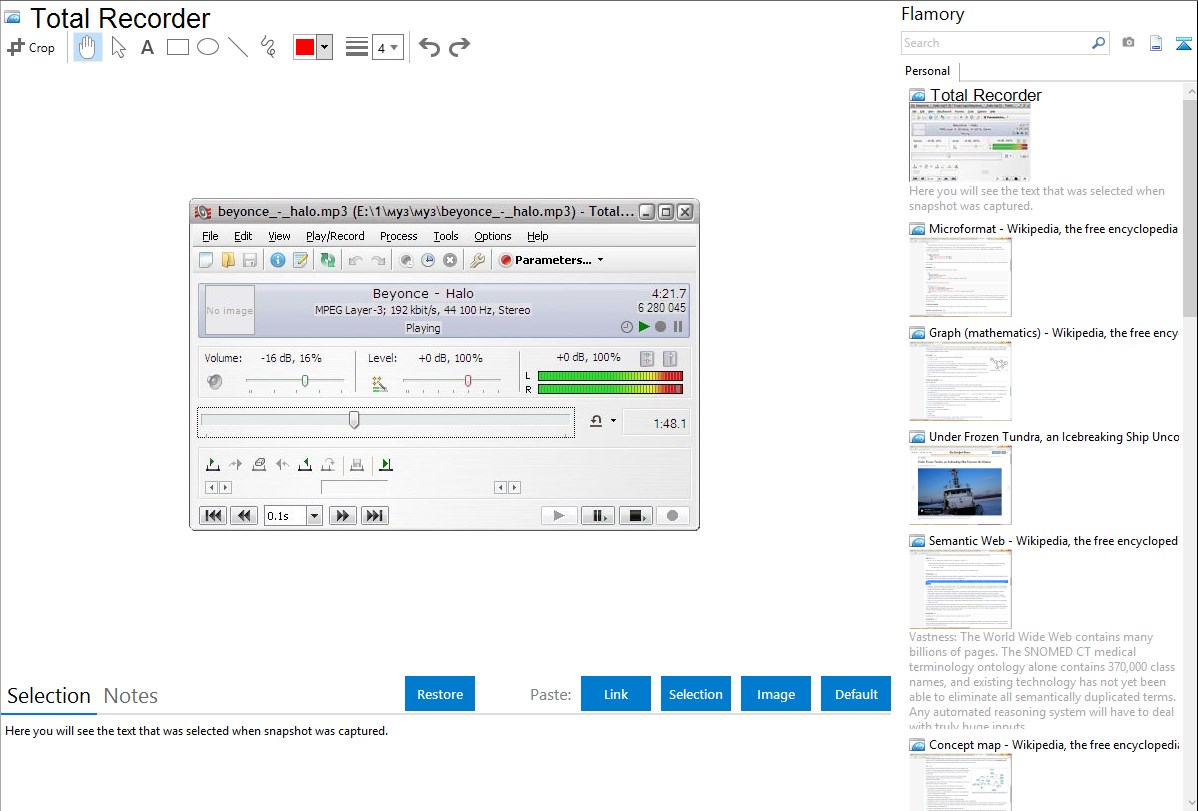Redo the last annotation
The width and height of the screenshot is (1198, 811).
[x=459, y=47]
